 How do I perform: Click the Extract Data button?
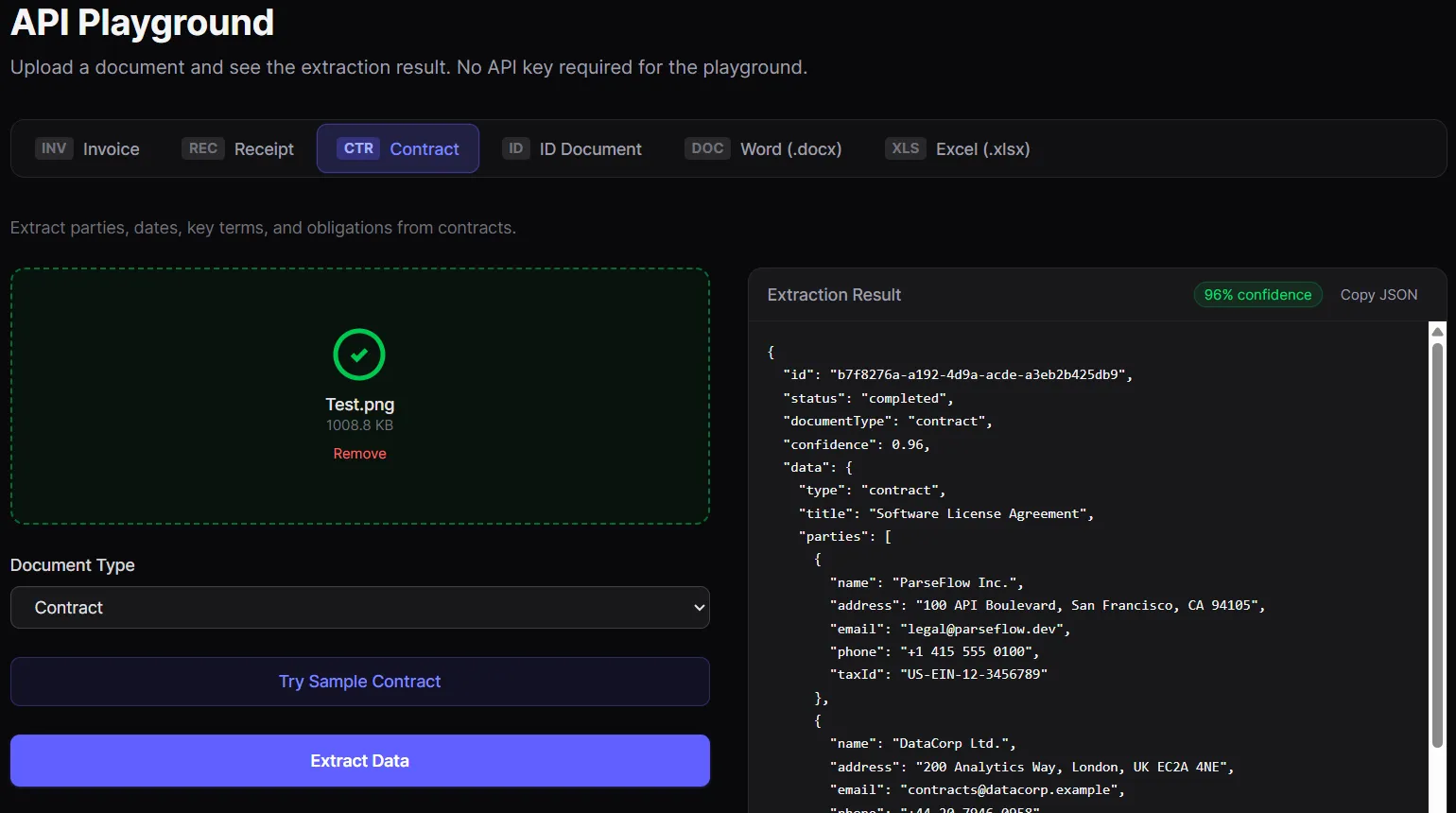coord(360,761)
